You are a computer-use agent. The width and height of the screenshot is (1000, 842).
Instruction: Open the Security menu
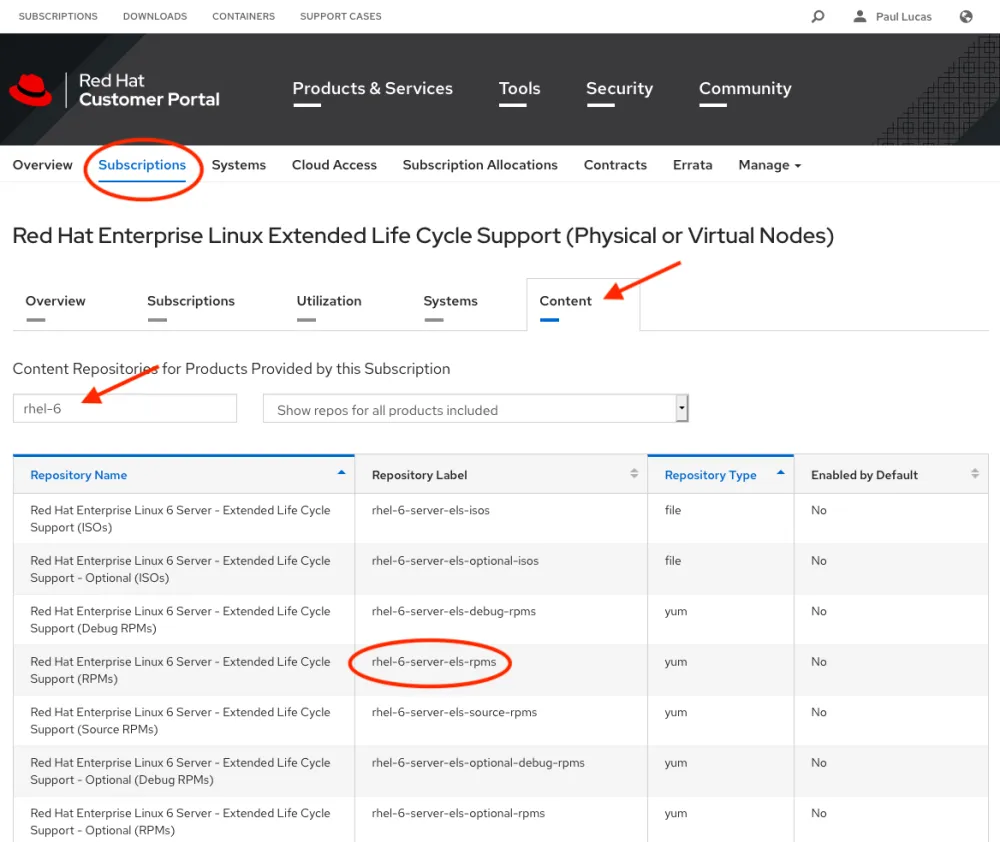619,89
